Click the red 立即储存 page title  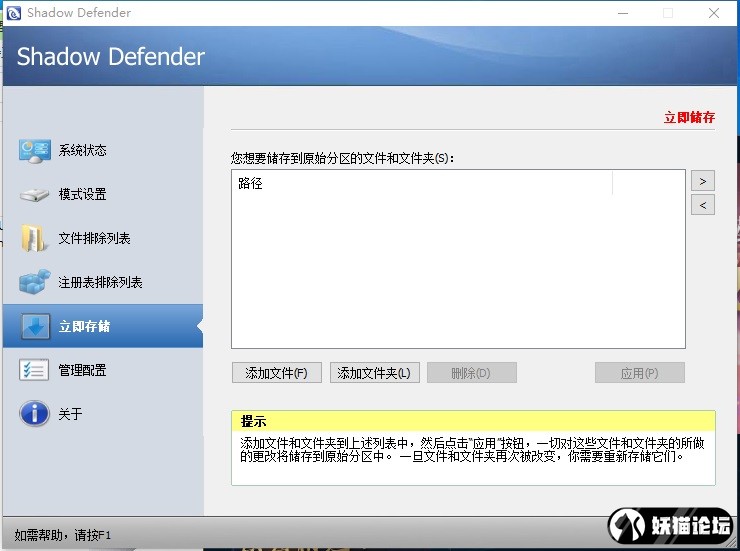[689, 117]
